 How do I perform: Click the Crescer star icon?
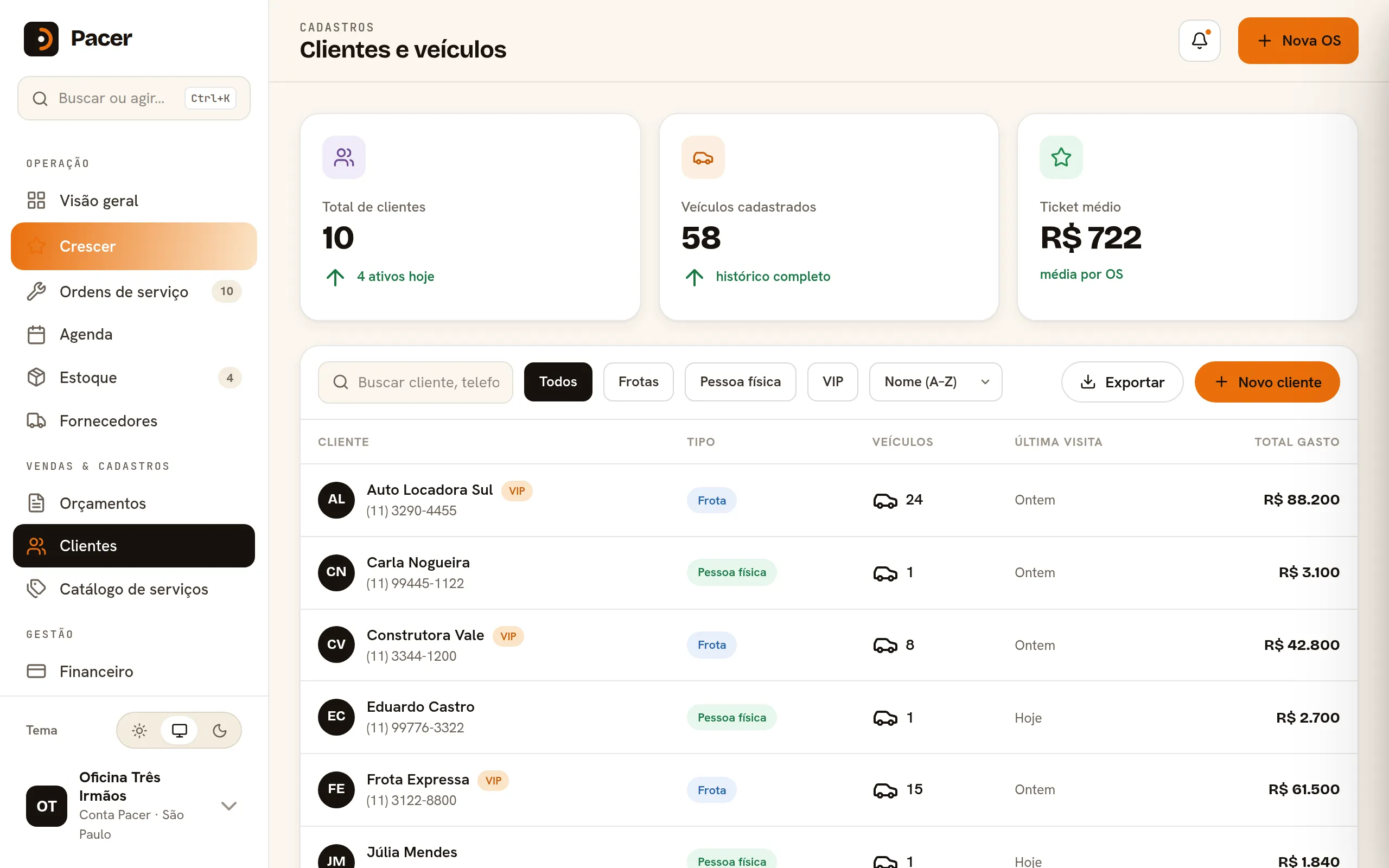pyautogui.click(x=36, y=246)
